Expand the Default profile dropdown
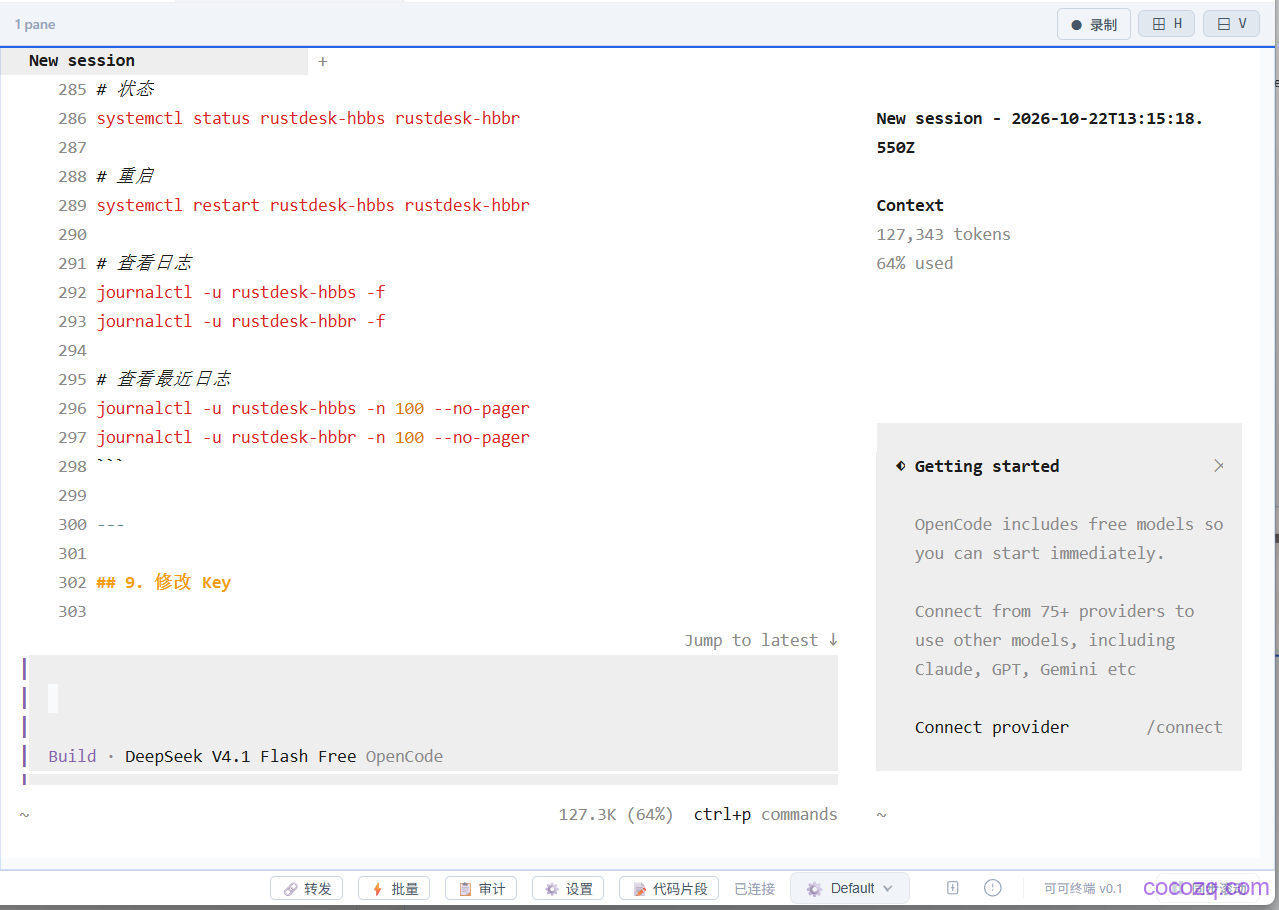This screenshot has height=910, width=1279. [x=850, y=888]
